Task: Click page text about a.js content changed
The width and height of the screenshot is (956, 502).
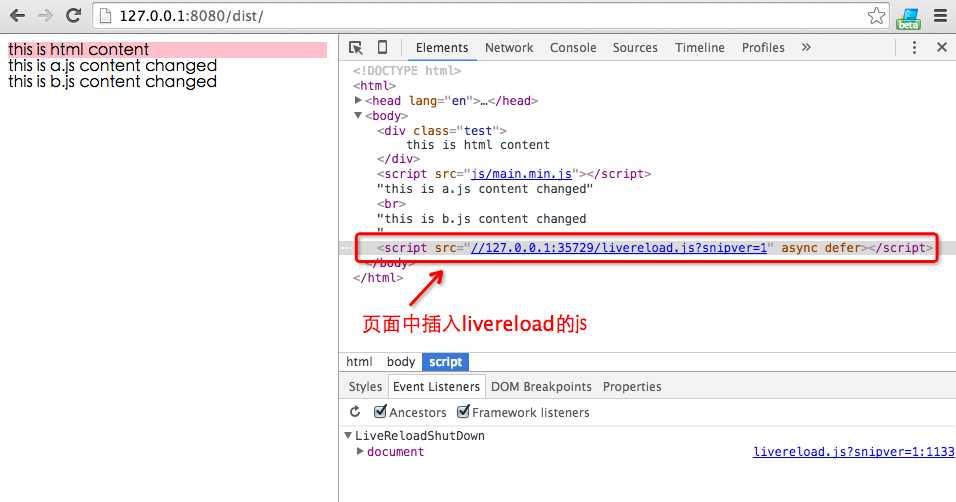Action: pos(112,66)
